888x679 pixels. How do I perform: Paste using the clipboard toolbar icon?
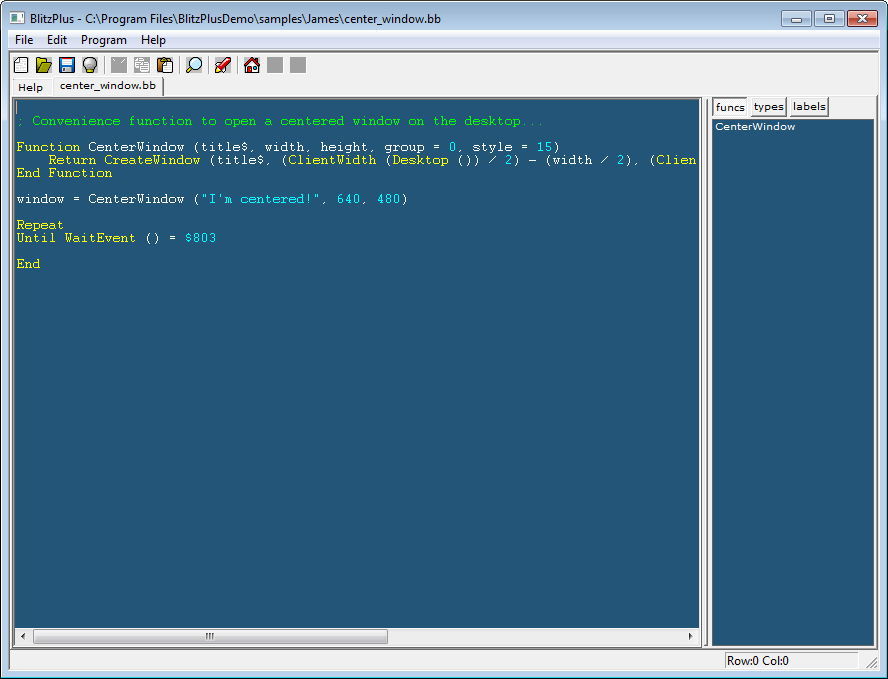(x=165, y=65)
